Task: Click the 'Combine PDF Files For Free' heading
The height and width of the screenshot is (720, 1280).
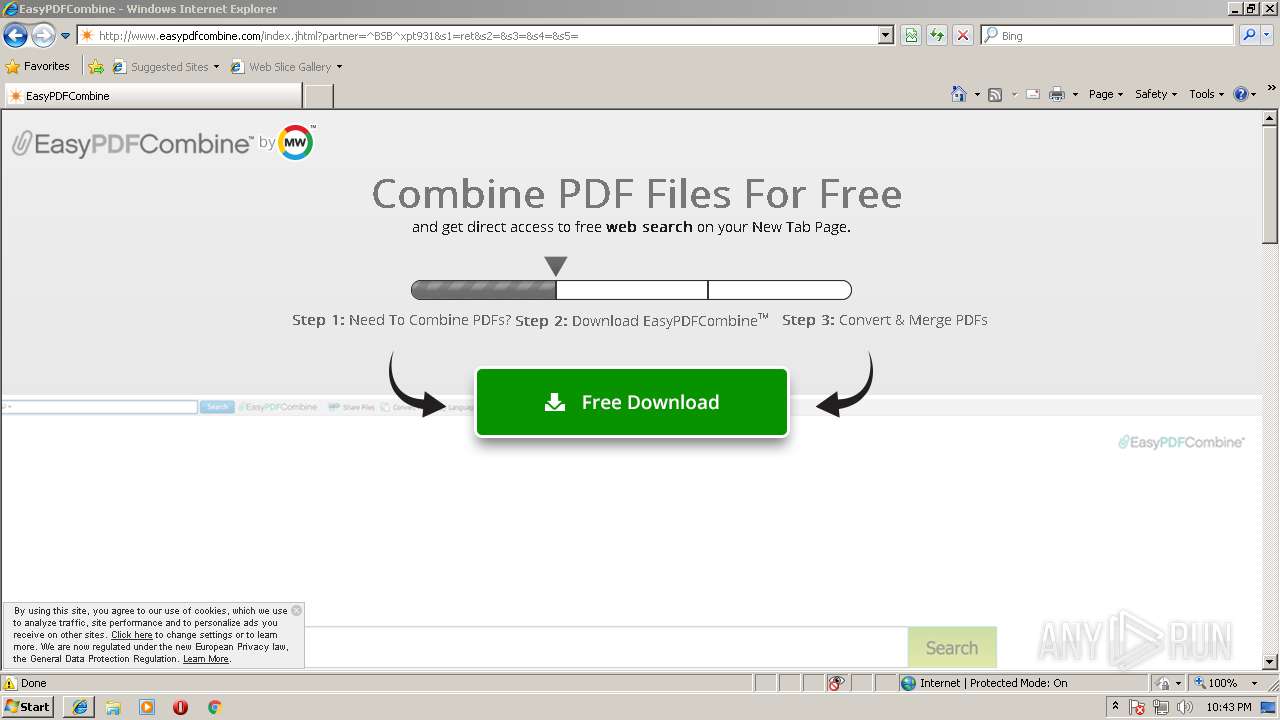Action: click(x=637, y=193)
